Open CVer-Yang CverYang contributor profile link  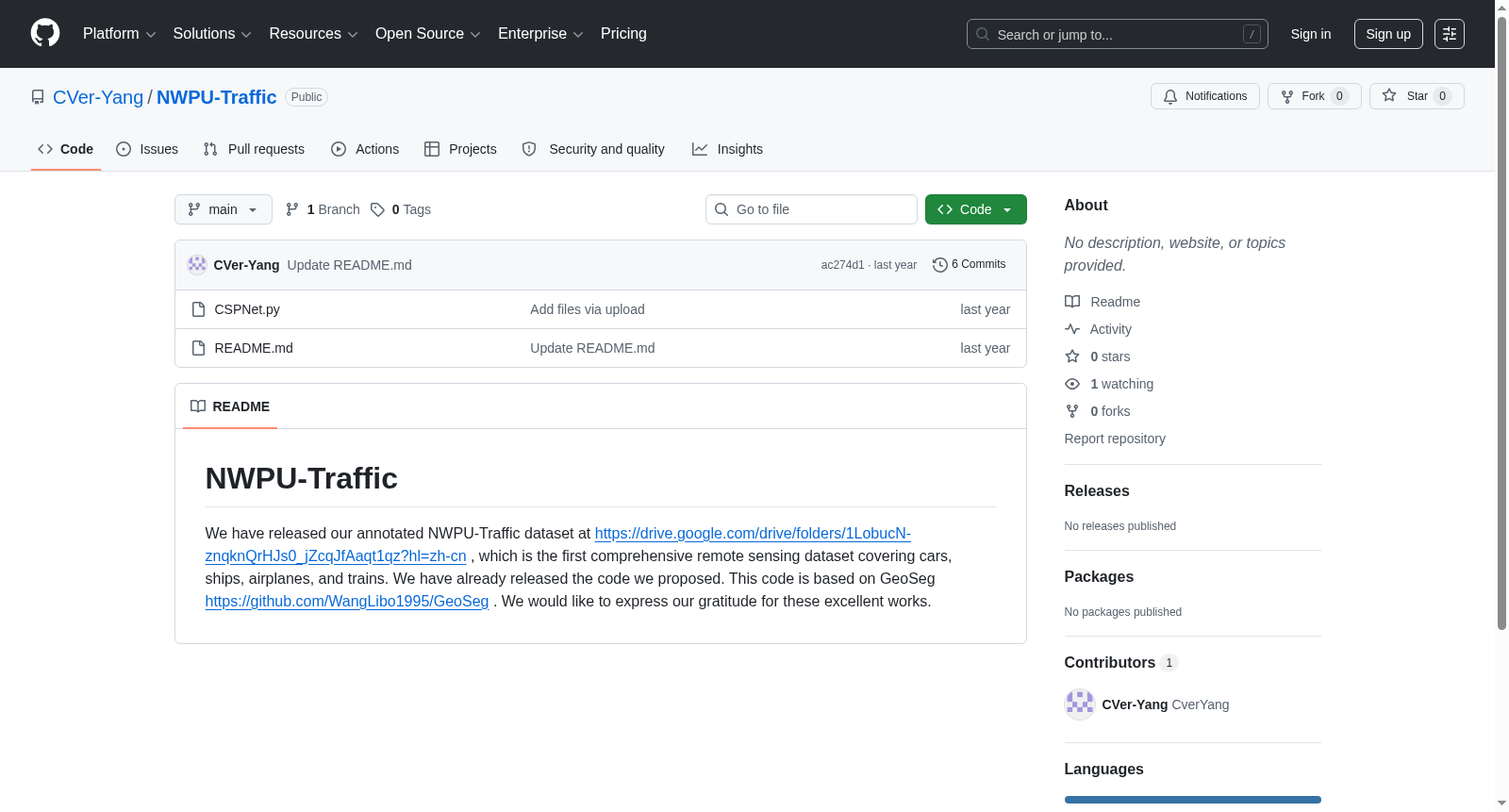click(1166, 704)
